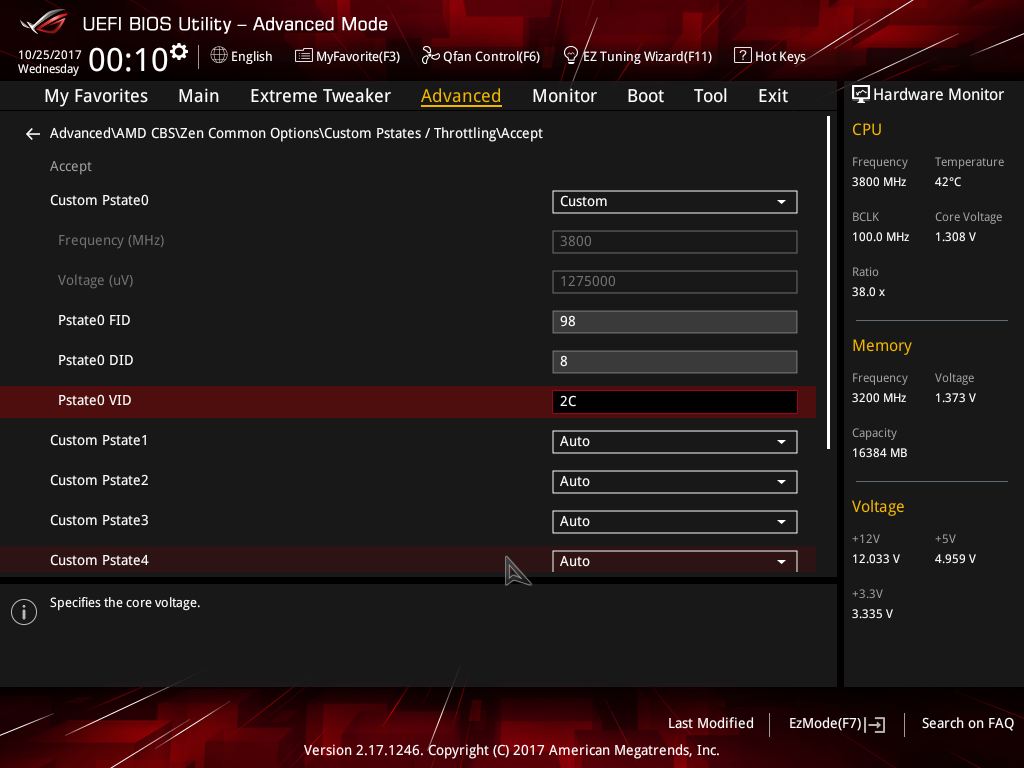Viewport: 1024px width, 768px height.
Task: Click the CPU Ratio 38.0 x value
Action: tap(868, 292)
